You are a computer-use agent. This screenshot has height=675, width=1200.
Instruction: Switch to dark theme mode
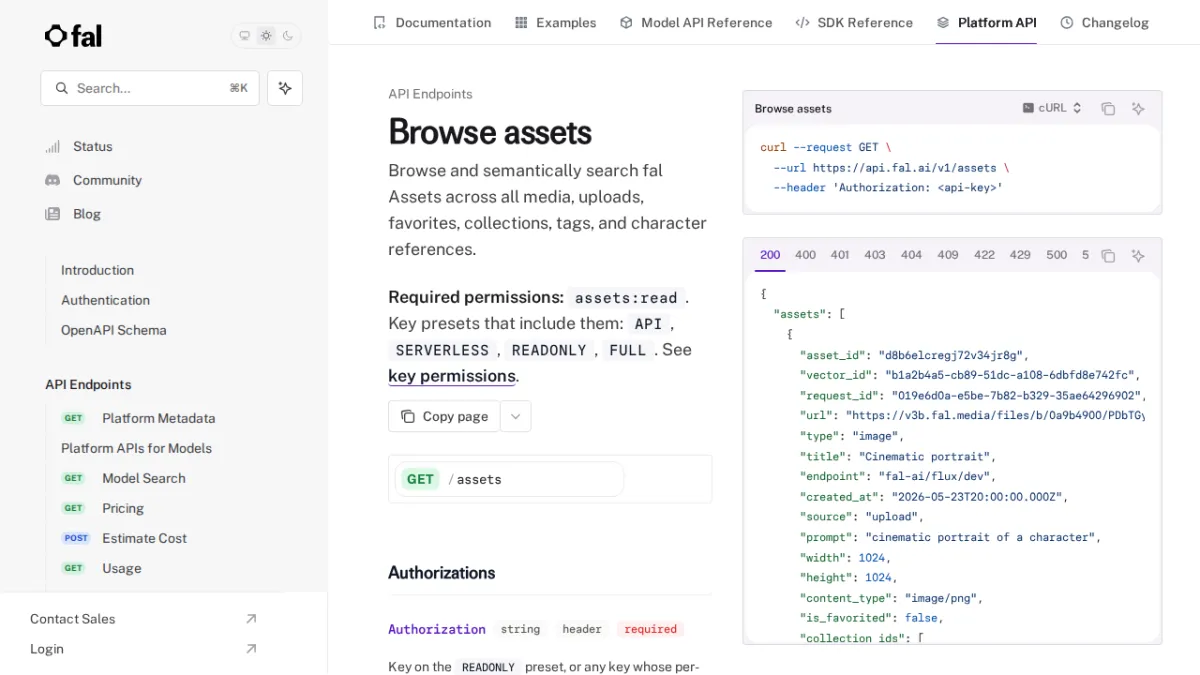coord(288,36)
